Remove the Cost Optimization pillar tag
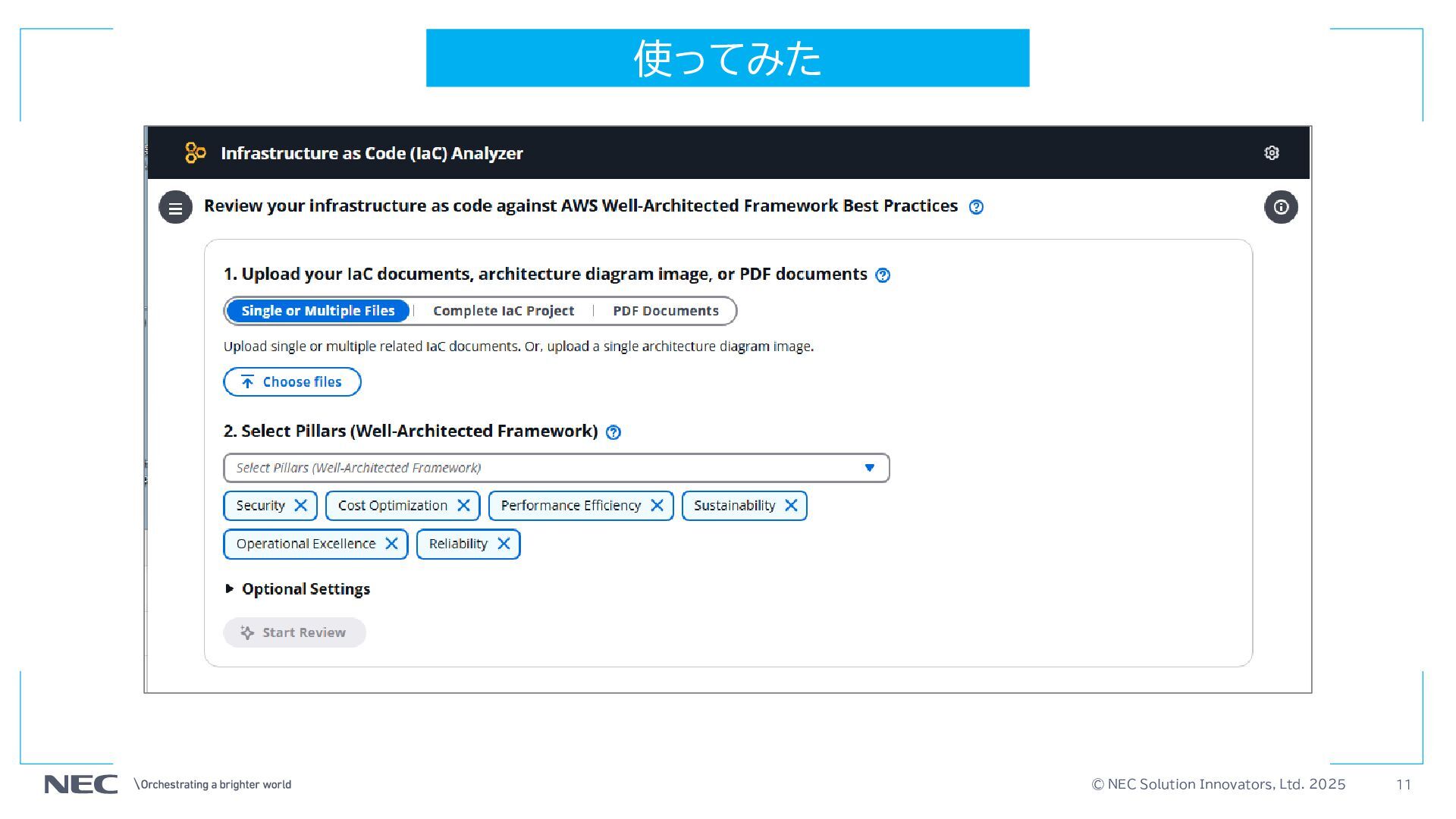Image resolution: width=1456 pixels, height=819 pixels. tap(463, 505)
